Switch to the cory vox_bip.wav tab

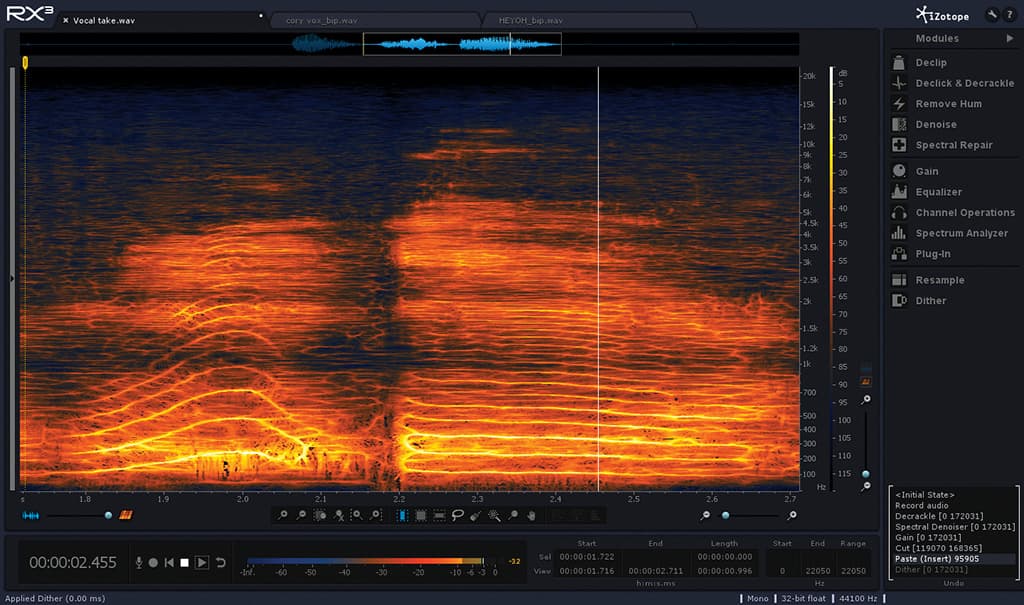[x=321, y=20]
